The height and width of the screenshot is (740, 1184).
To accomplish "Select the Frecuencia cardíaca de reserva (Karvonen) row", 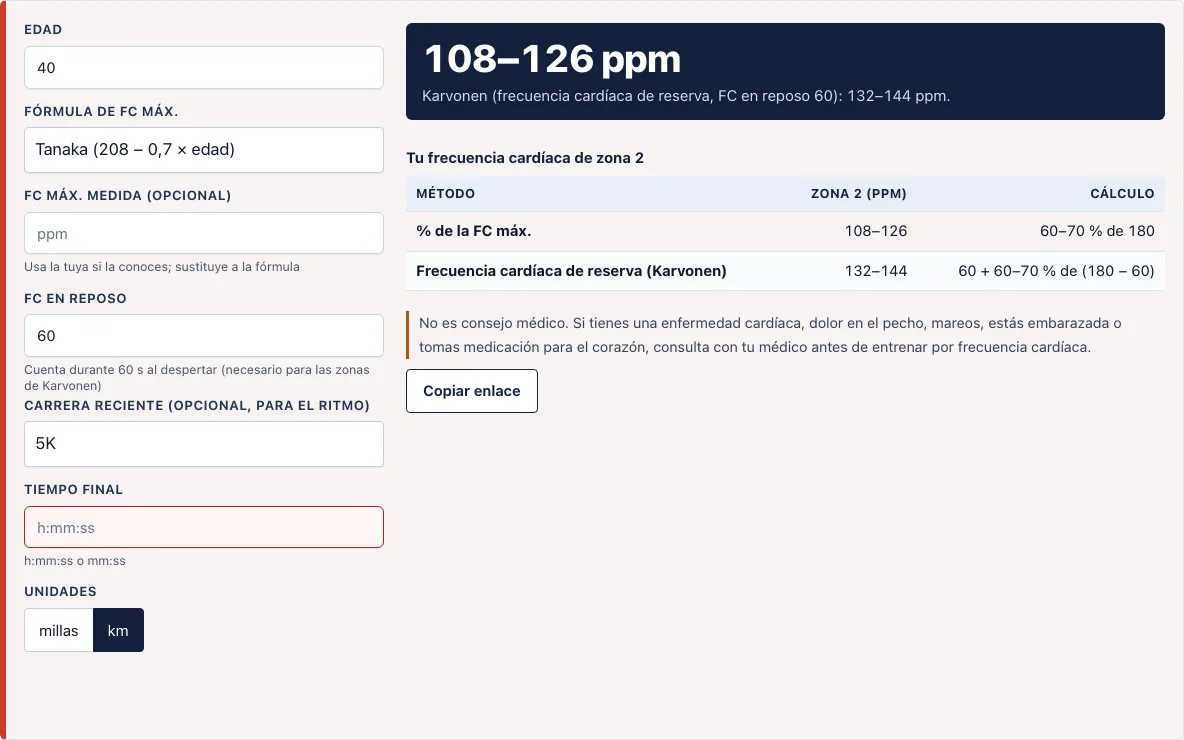I will tap(785, 271).
